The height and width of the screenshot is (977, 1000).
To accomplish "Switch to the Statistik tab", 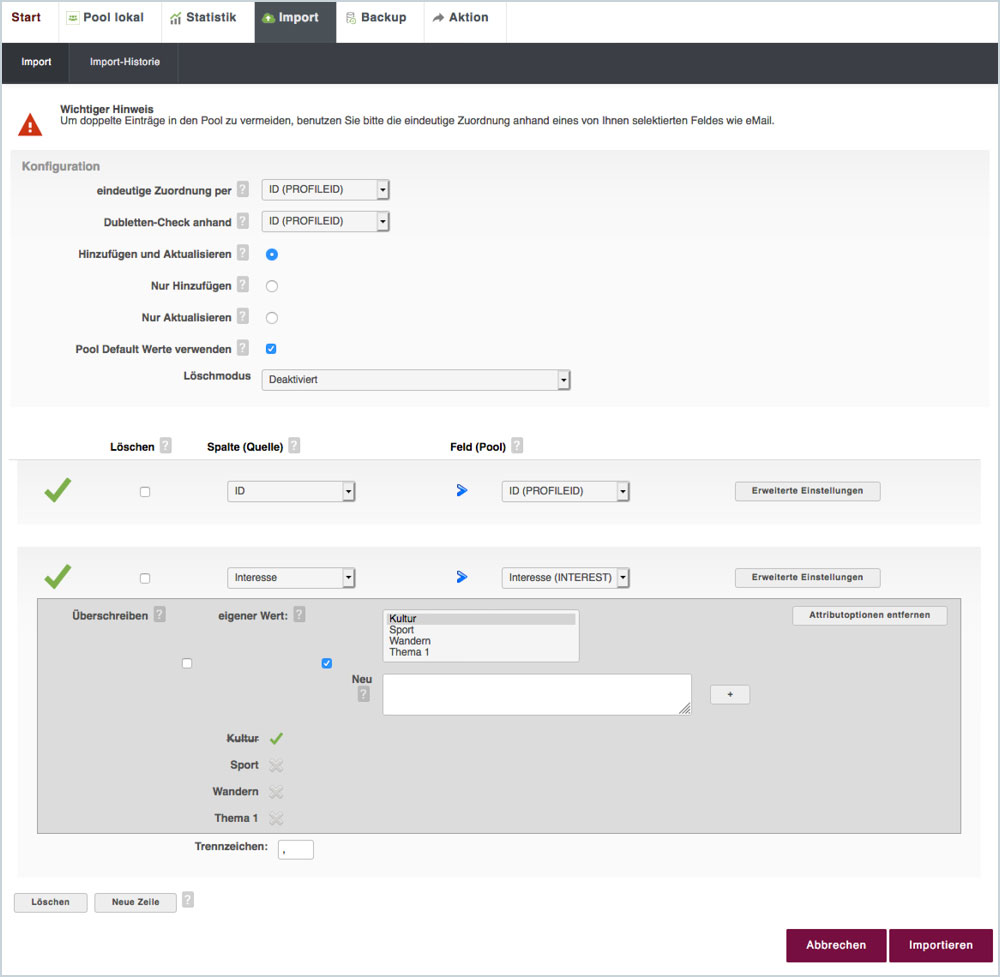I will click(x=204, y=18).
